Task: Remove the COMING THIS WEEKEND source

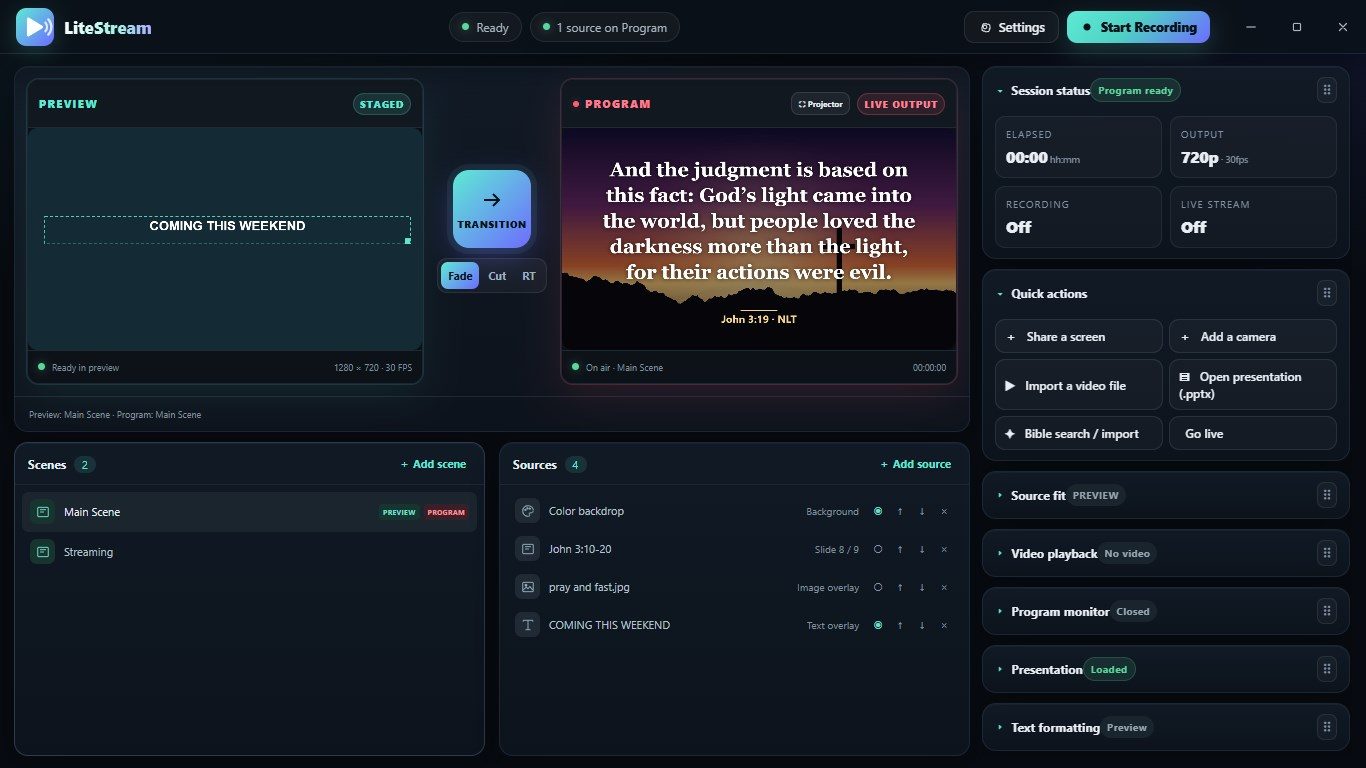Action: click(944, 625)
